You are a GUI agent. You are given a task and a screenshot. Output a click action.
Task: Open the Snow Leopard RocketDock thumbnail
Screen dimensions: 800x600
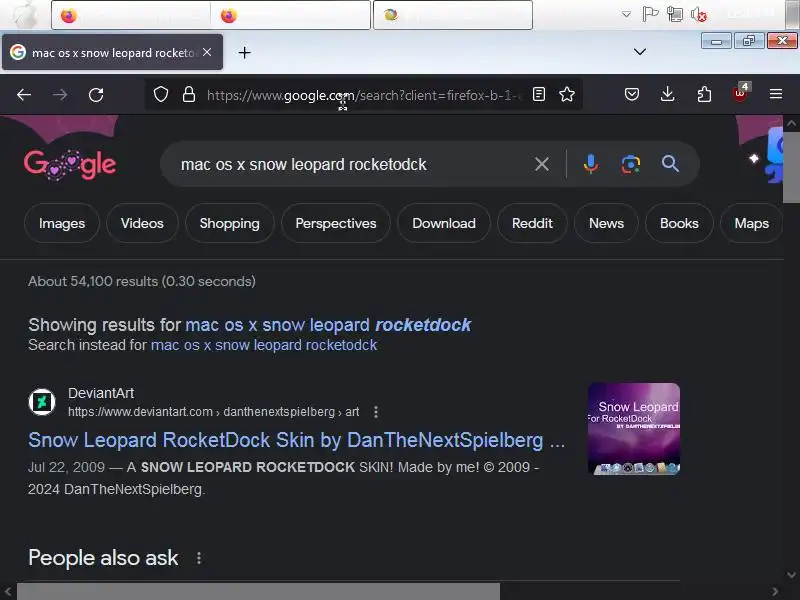pyautogui.click(x=634, y=429)
